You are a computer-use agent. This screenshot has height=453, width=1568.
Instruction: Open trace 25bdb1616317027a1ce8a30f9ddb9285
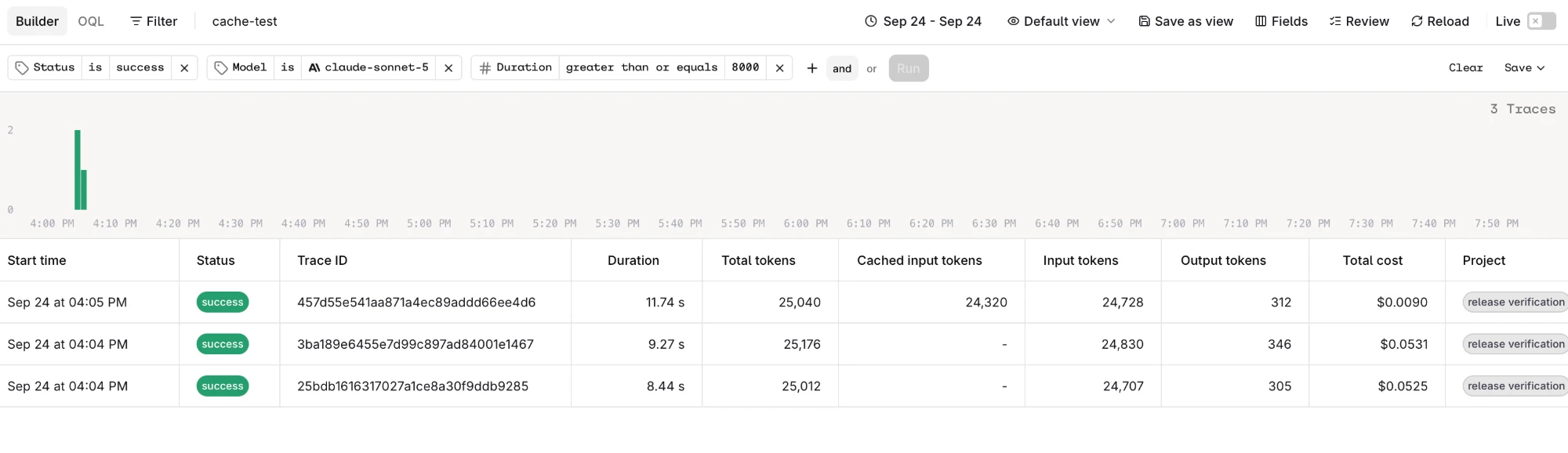413,386
